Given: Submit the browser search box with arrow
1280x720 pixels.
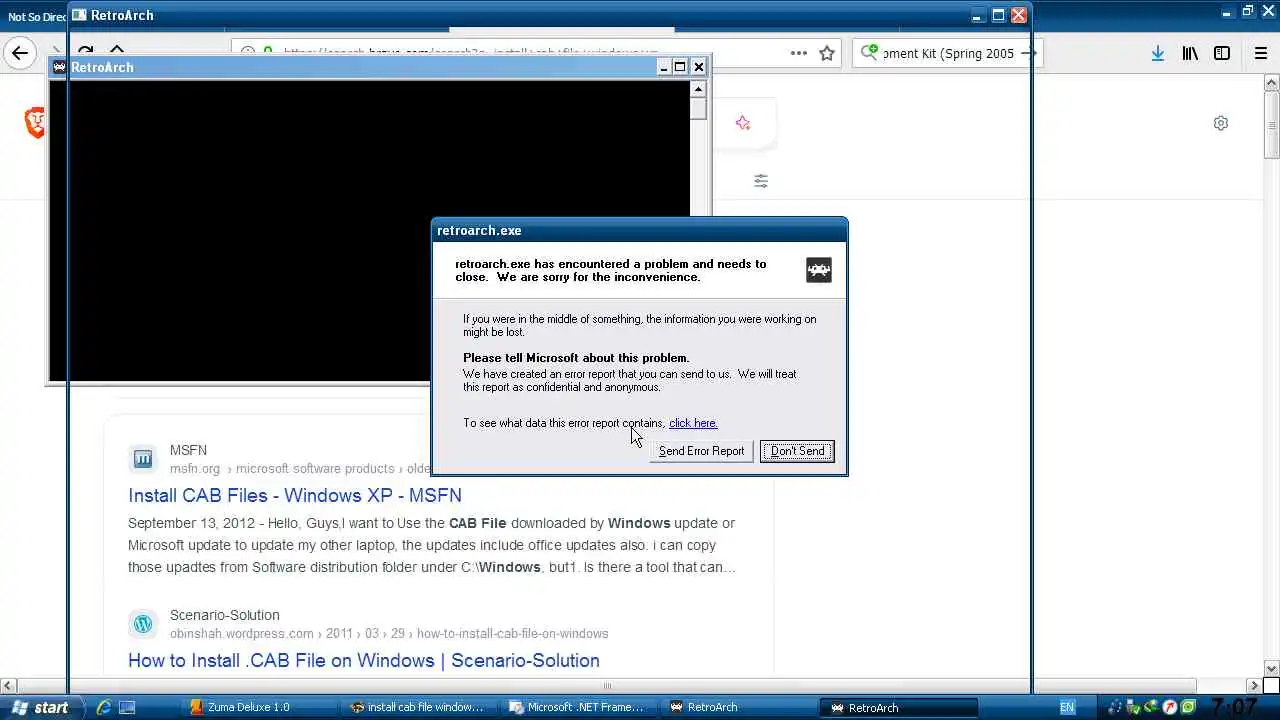Looking at the screenshot, I should [x=1028, y=54].
